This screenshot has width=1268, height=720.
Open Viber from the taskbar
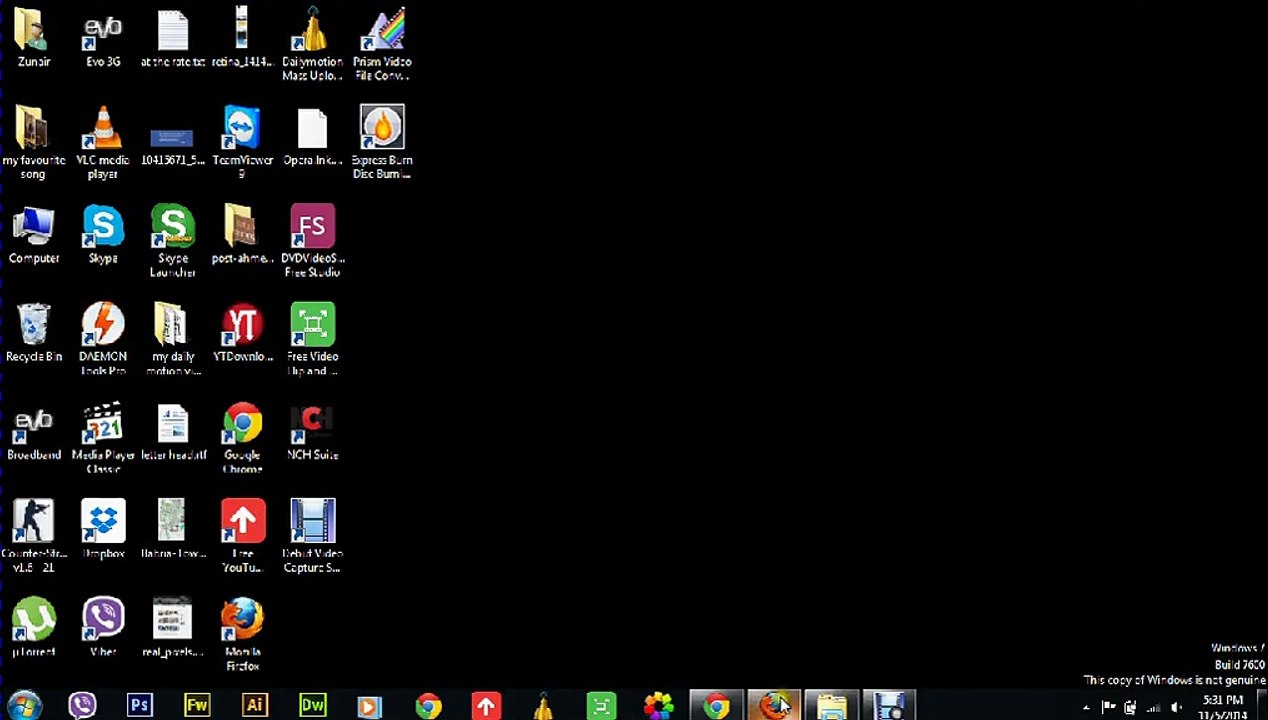point(82,706)
